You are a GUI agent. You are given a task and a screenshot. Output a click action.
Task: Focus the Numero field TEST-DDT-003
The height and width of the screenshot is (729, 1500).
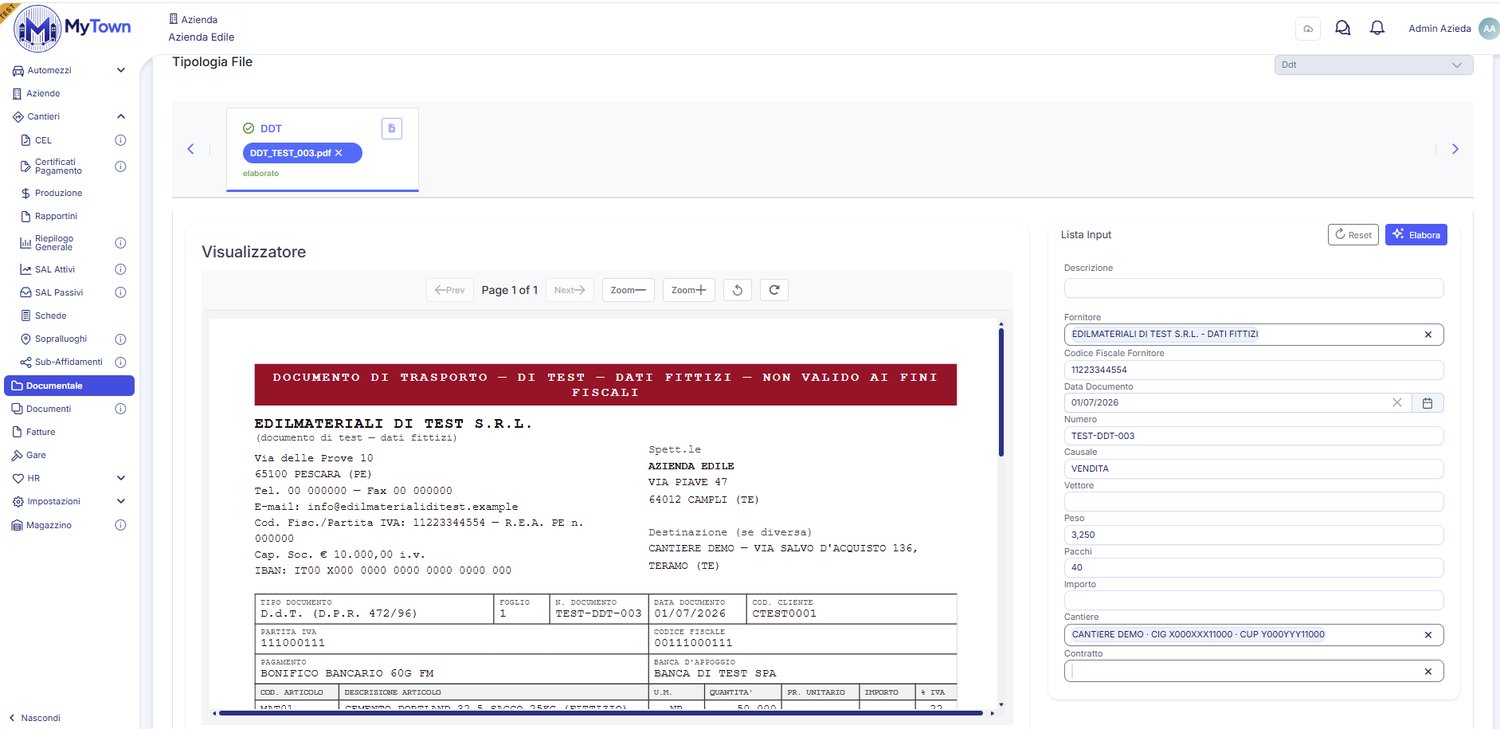(x=1254, y=436)
